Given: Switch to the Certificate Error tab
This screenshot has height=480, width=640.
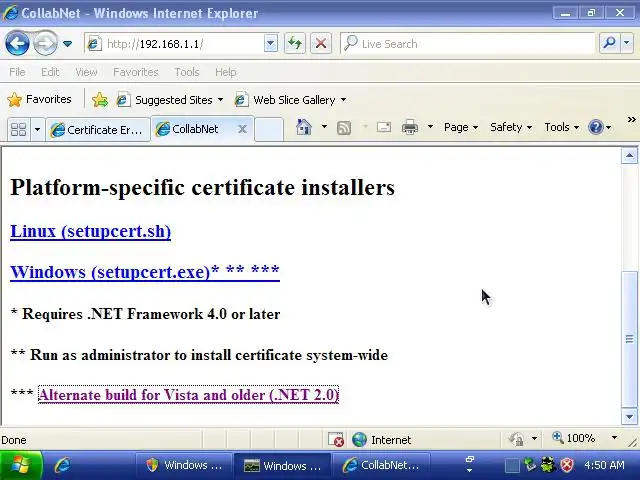Looking at the screenshot, I should click(97, 130).
